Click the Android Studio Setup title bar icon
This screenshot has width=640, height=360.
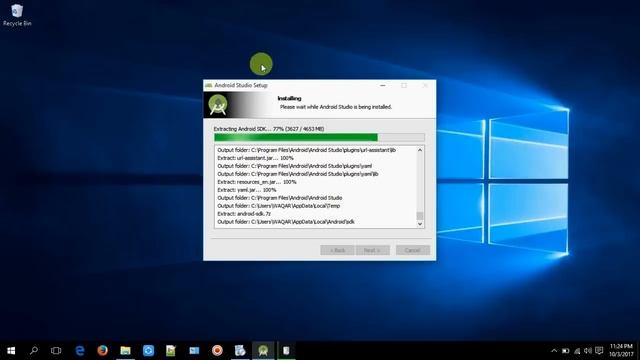click(209, 85)
